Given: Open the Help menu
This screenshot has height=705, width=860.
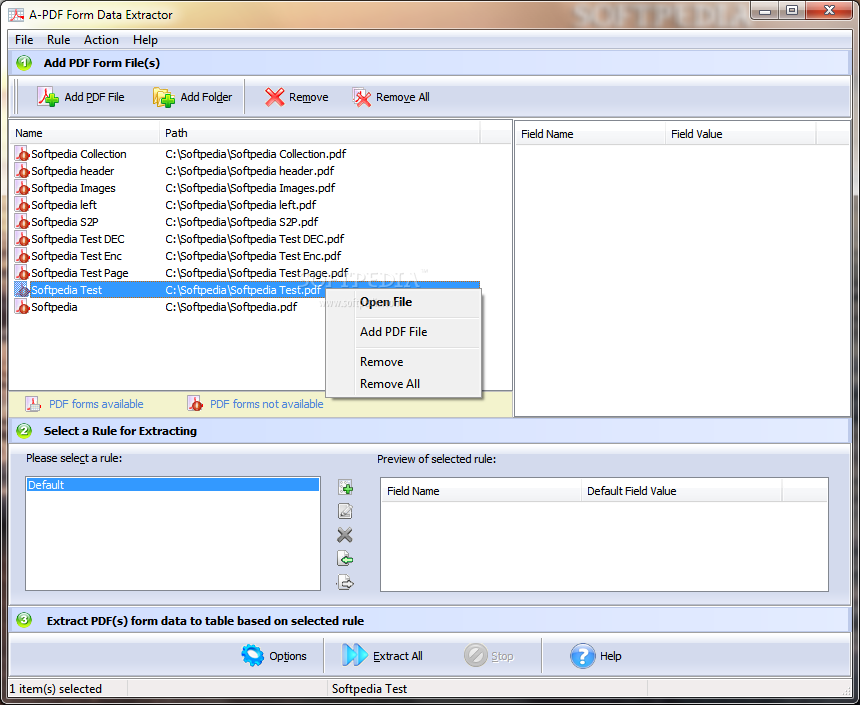Looking at the screenshot, I should 145,40.
